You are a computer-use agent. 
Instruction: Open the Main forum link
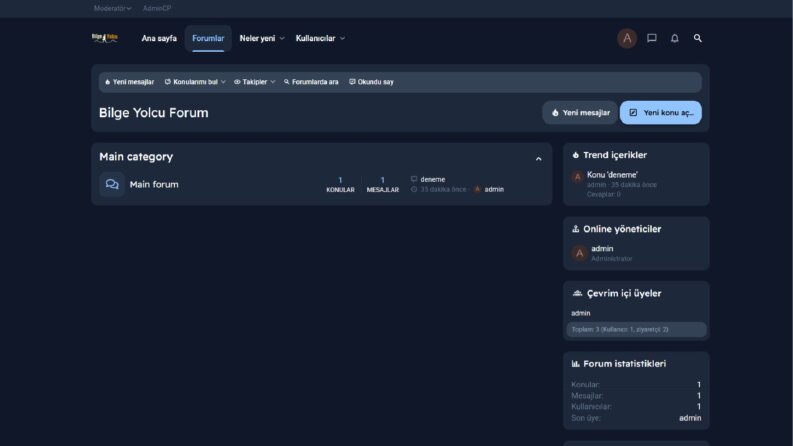tap(154, 185)
